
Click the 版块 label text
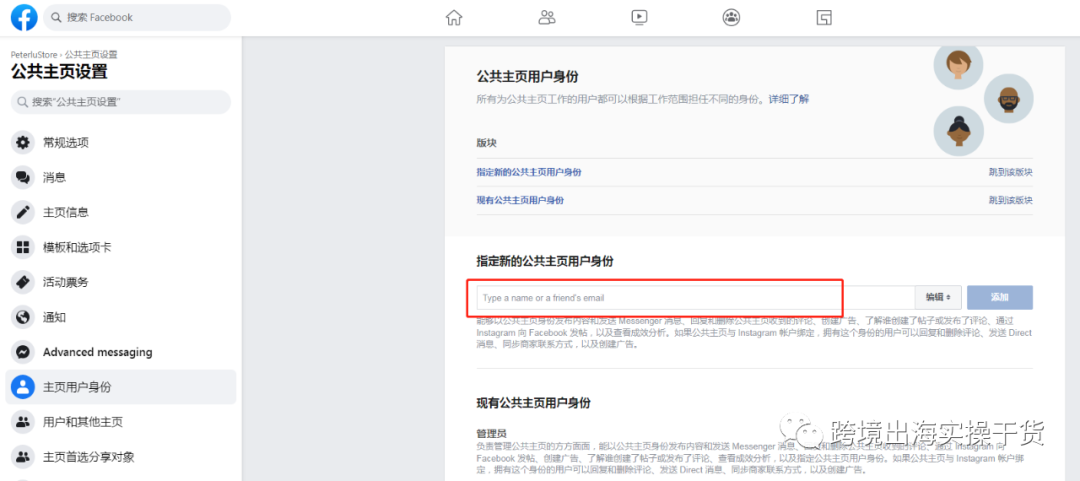tap(486, 143)
